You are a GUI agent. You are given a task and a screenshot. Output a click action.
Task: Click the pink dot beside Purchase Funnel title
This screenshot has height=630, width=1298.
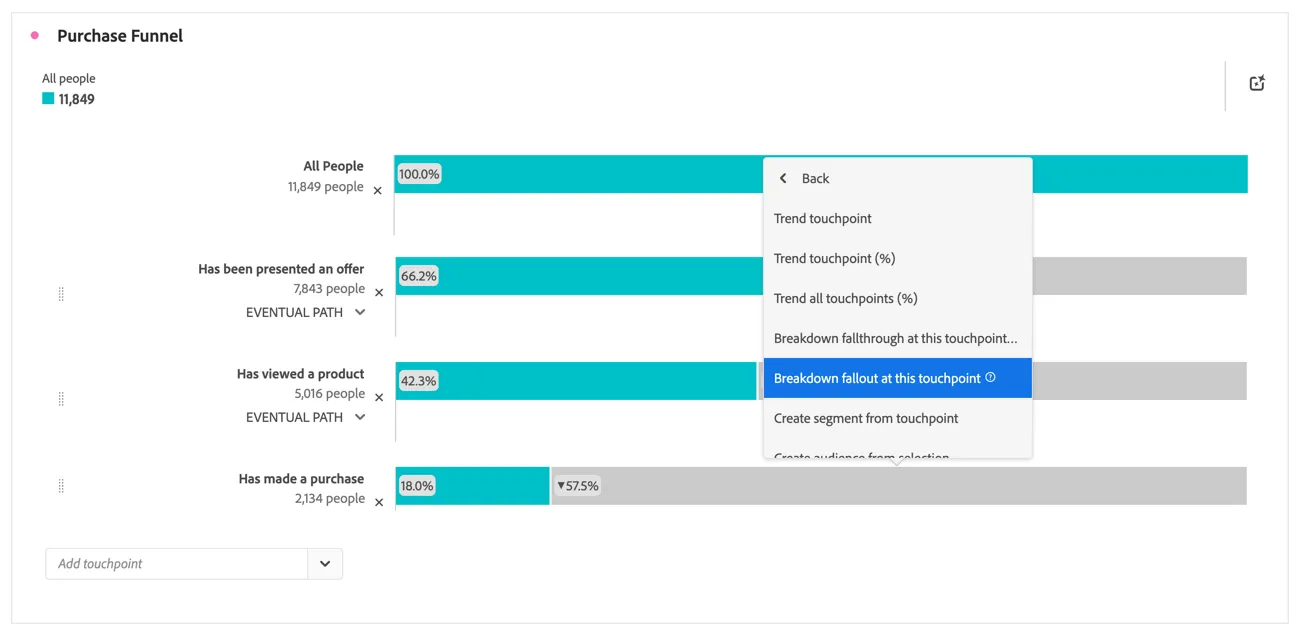tap(35, 36)
